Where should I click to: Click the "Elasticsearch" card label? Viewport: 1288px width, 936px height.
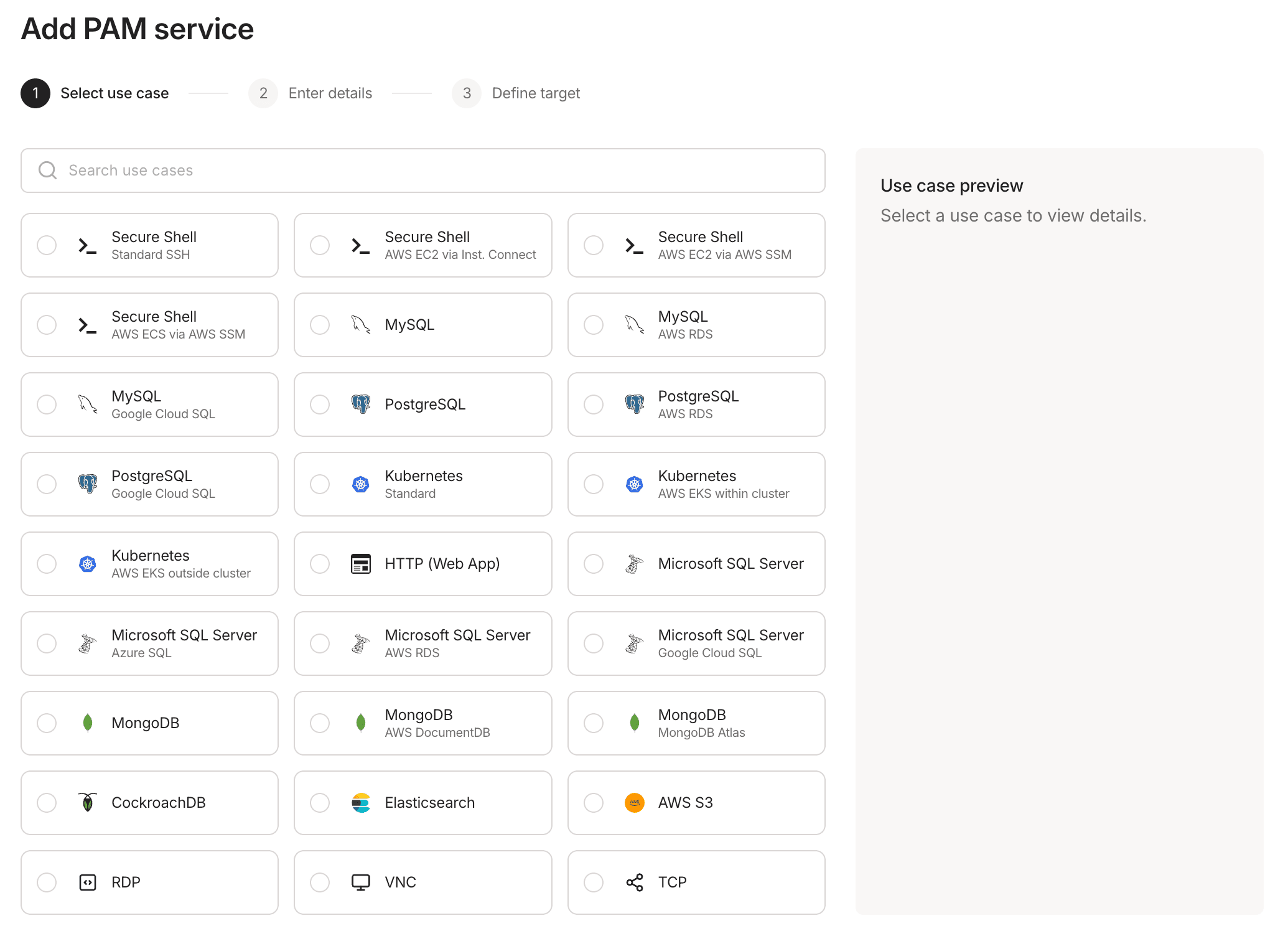point(430,803)
